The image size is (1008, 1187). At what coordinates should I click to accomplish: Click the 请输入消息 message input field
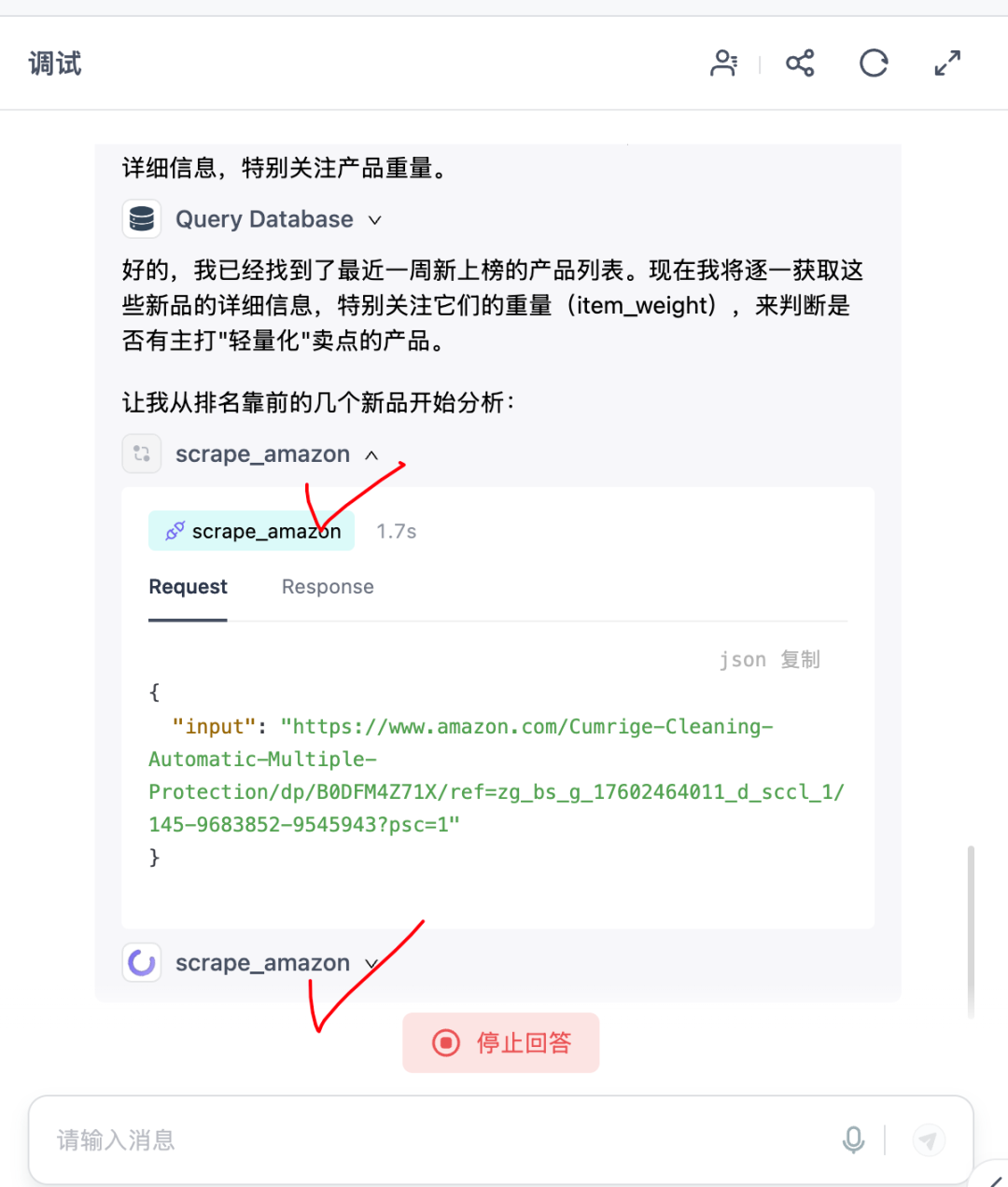[x=439, y=1139]
